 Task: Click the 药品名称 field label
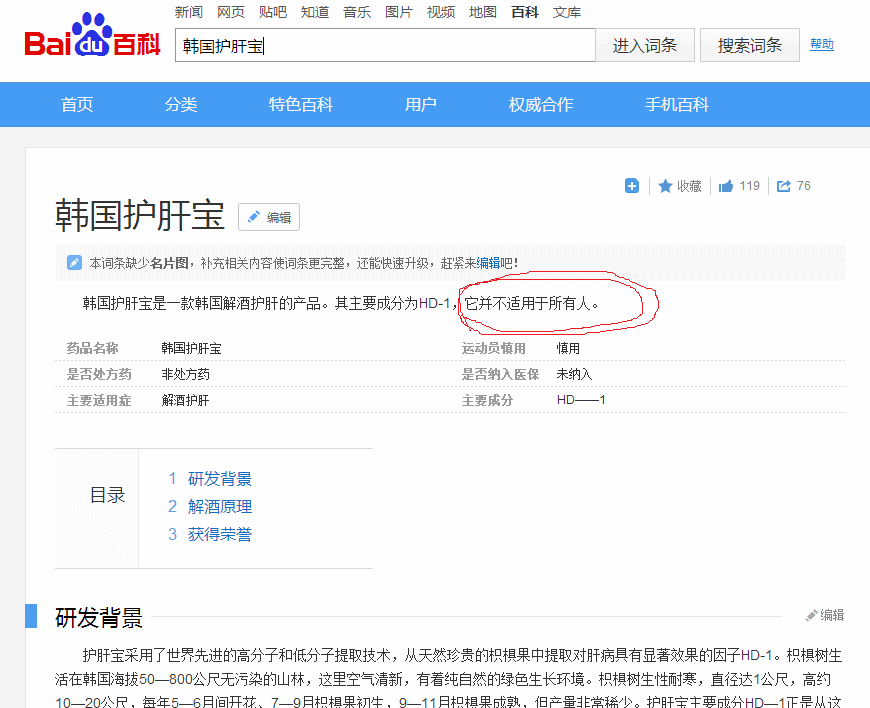[x=93, y=348]
